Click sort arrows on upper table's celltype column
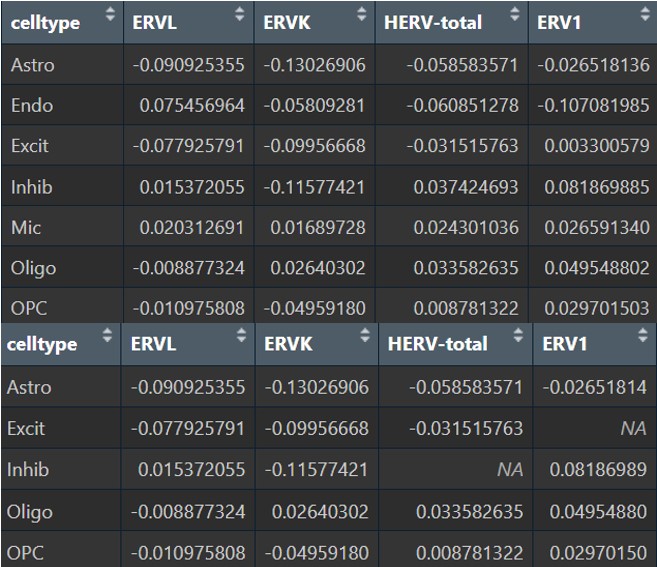657x567 pixels. (108, 15)
